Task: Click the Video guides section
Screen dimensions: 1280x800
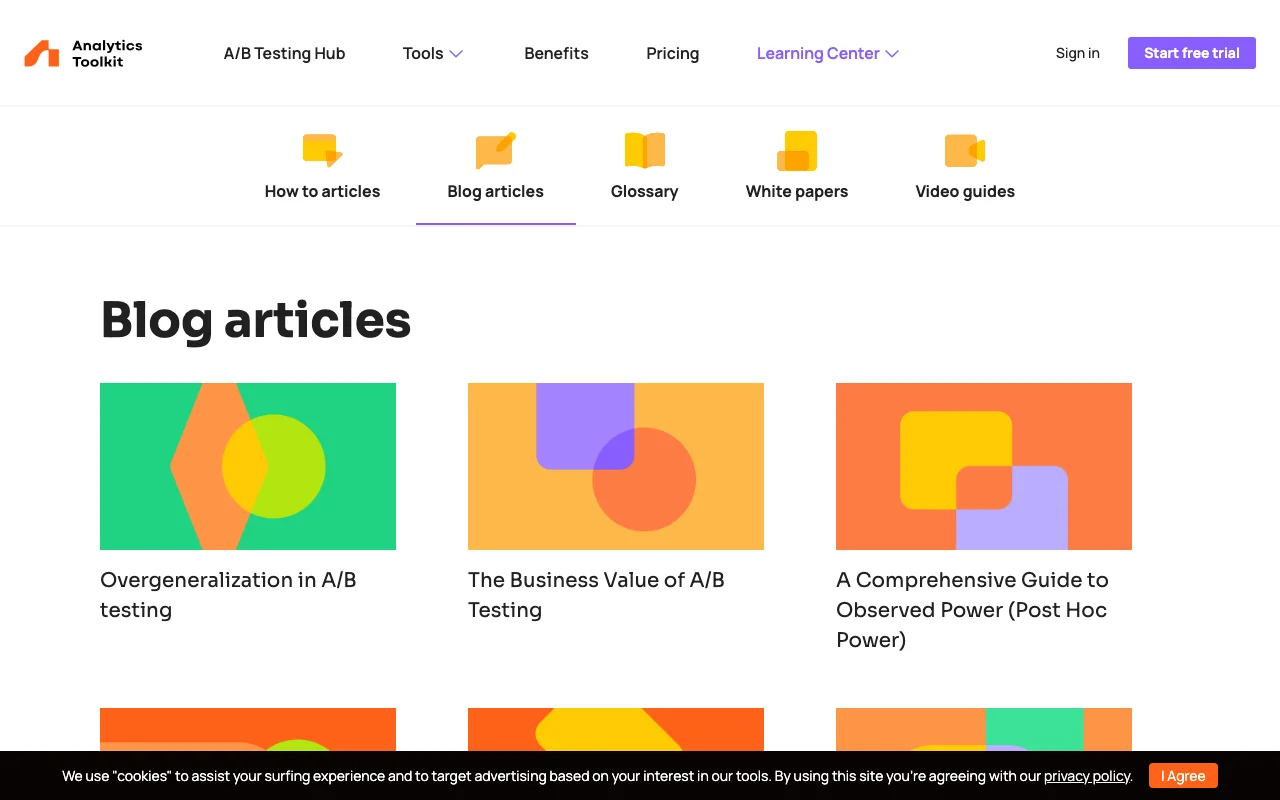Action: coord(964,190)
